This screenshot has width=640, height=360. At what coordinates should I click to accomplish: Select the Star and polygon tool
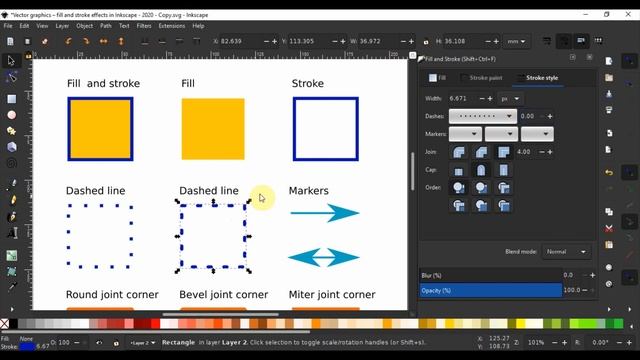point(11,131)
